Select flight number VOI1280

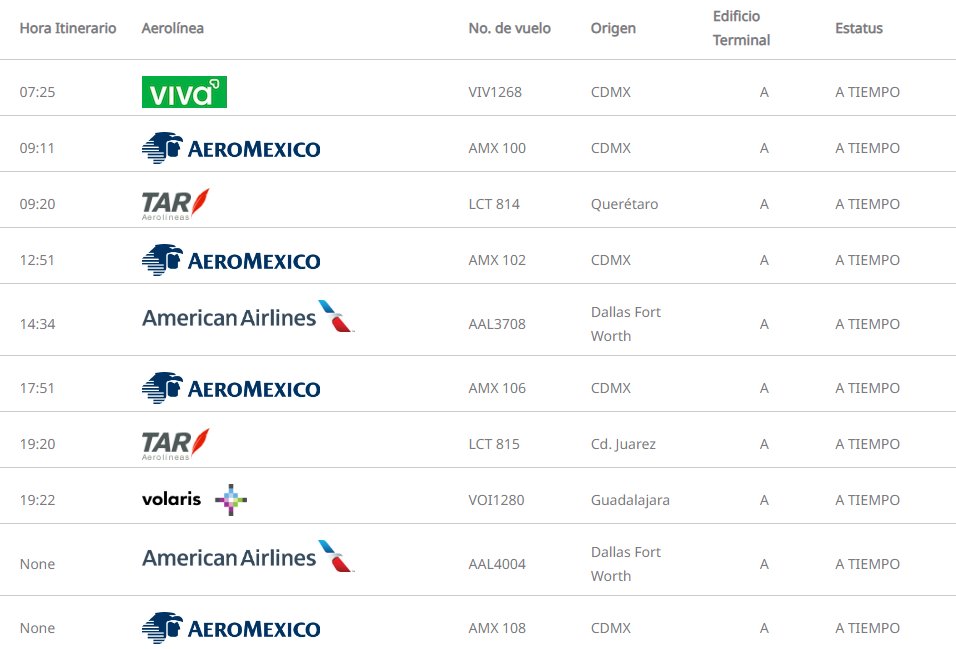pos(496,500)
